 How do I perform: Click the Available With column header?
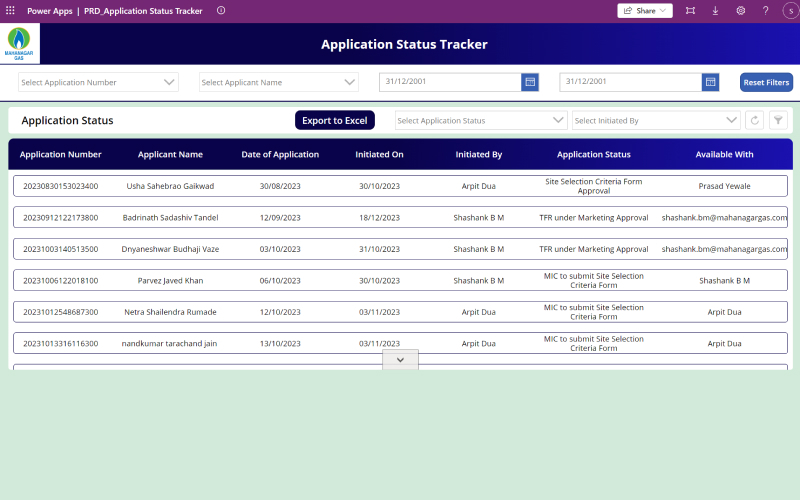[x=724, y=155]
